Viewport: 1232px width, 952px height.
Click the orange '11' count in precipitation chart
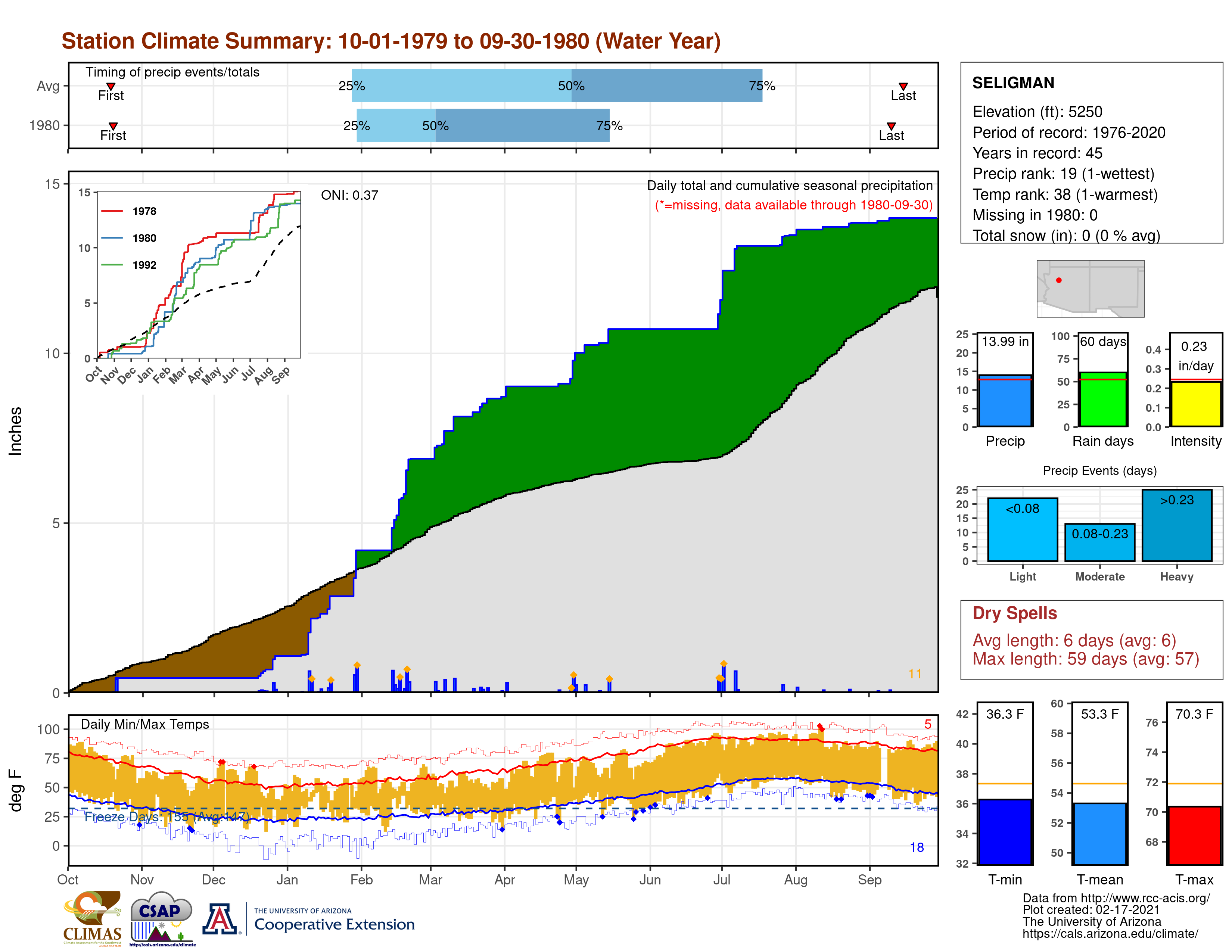tap(914, 674)
